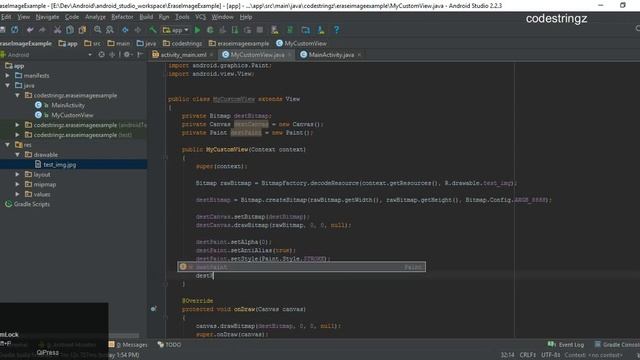
Task: Click the Synchronize toolbar icon
Action: 15,30
